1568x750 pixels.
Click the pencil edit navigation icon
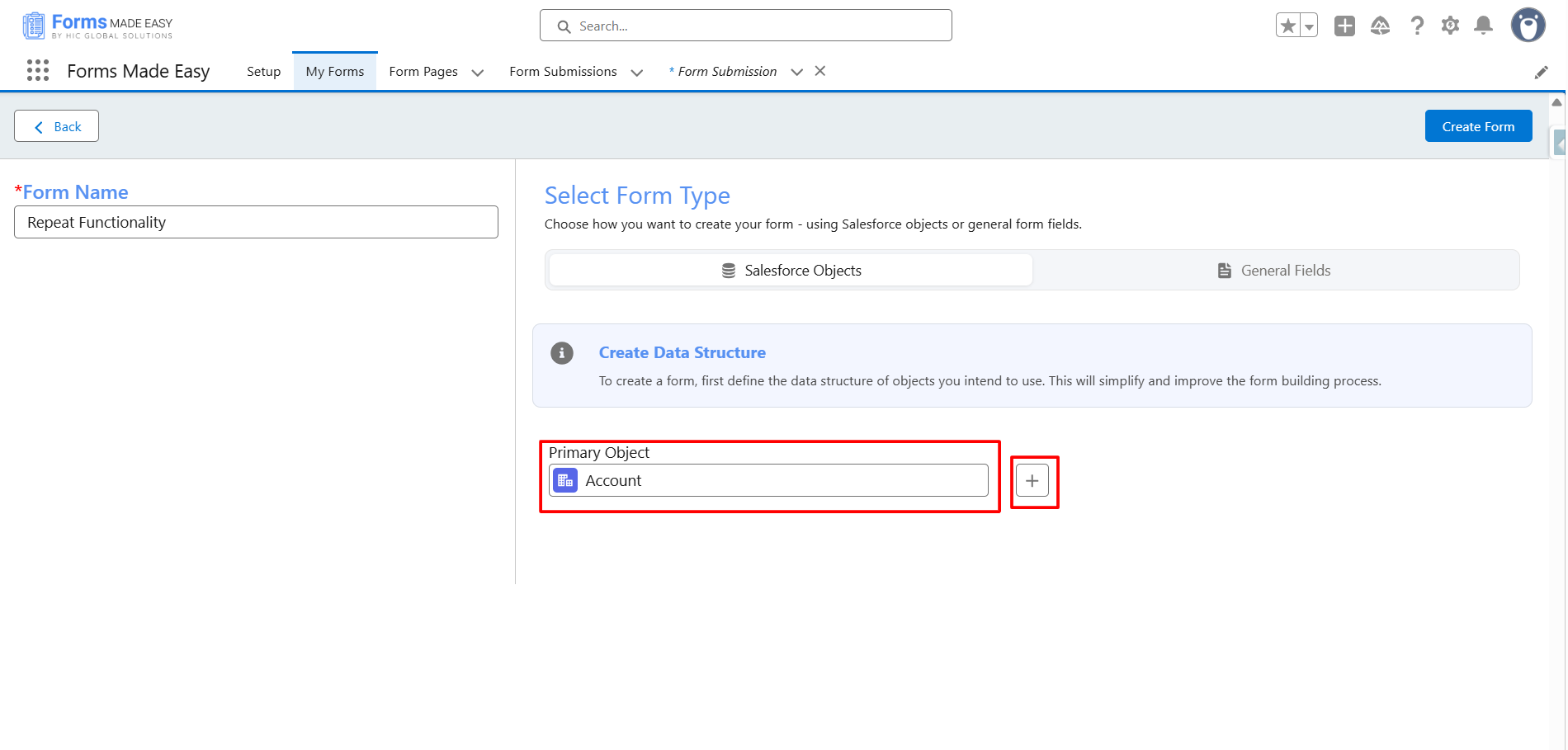(1541, 73)
